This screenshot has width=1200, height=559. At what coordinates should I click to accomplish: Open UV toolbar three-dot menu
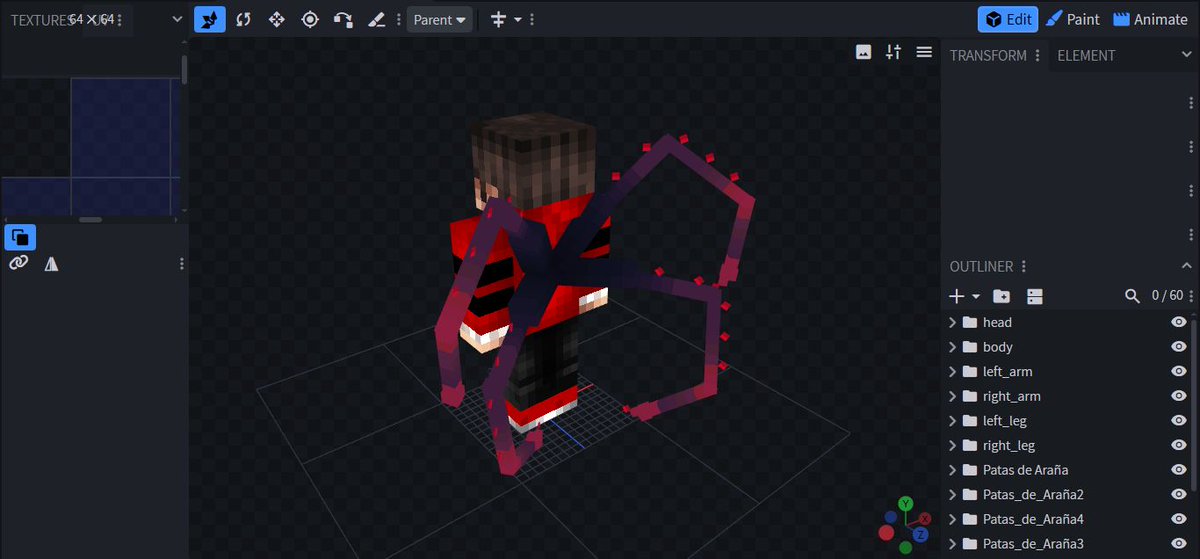tap(181, 263)
